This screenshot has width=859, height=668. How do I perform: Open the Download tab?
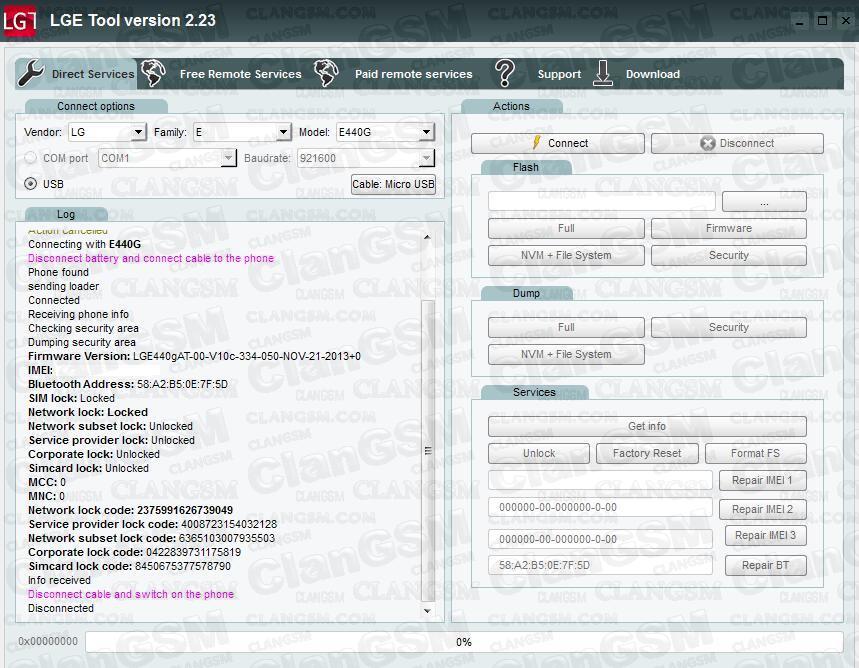click(637, 73)
